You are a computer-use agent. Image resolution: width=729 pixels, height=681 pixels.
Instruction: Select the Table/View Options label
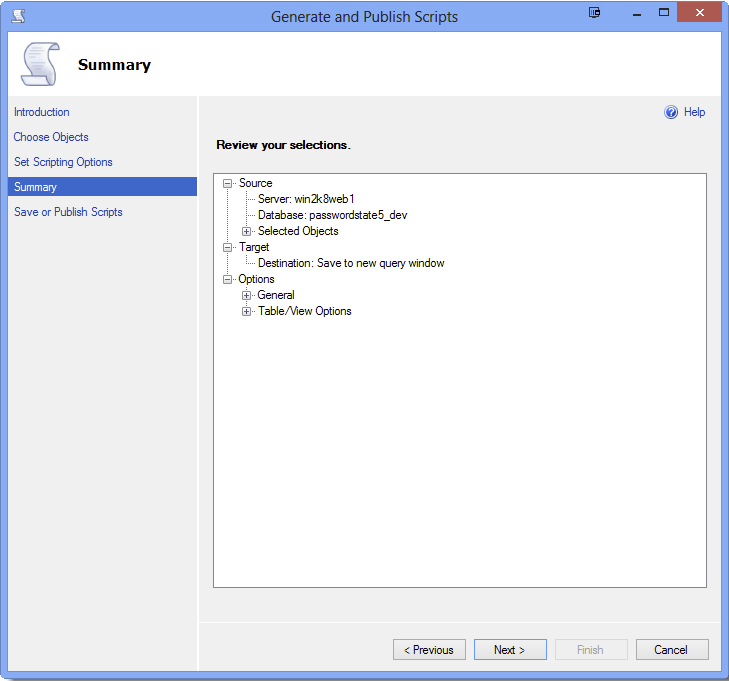[305, 311]
